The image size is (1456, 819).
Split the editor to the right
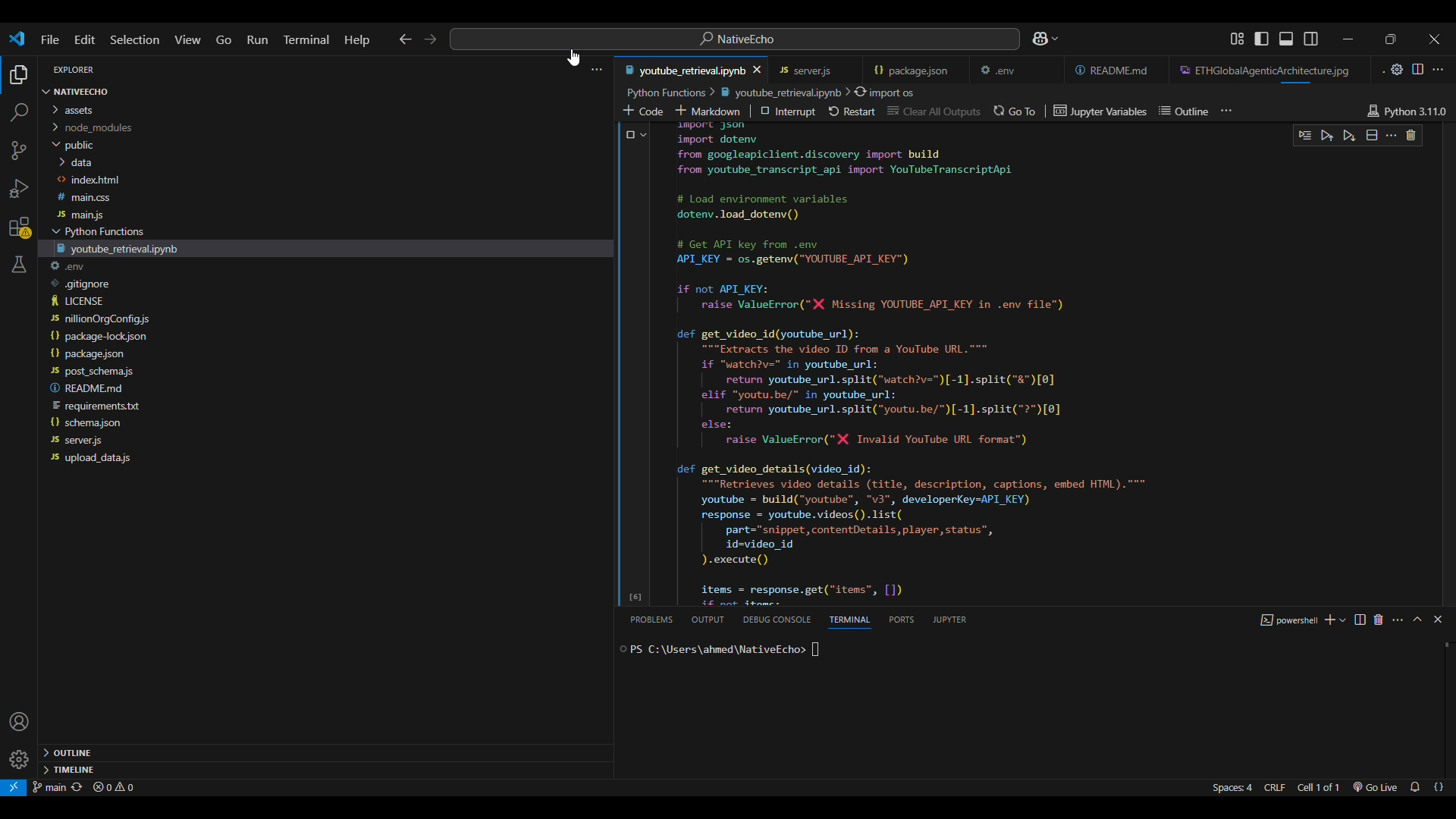click(1417, 70)
